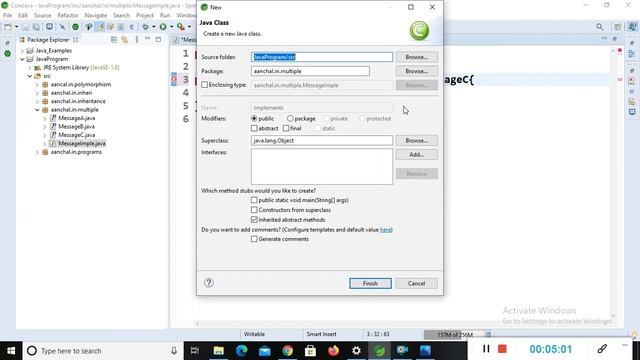The width and height of the screenshot is (640, 360).
Task: Open the Open Perspective icon
Action: 618,27
